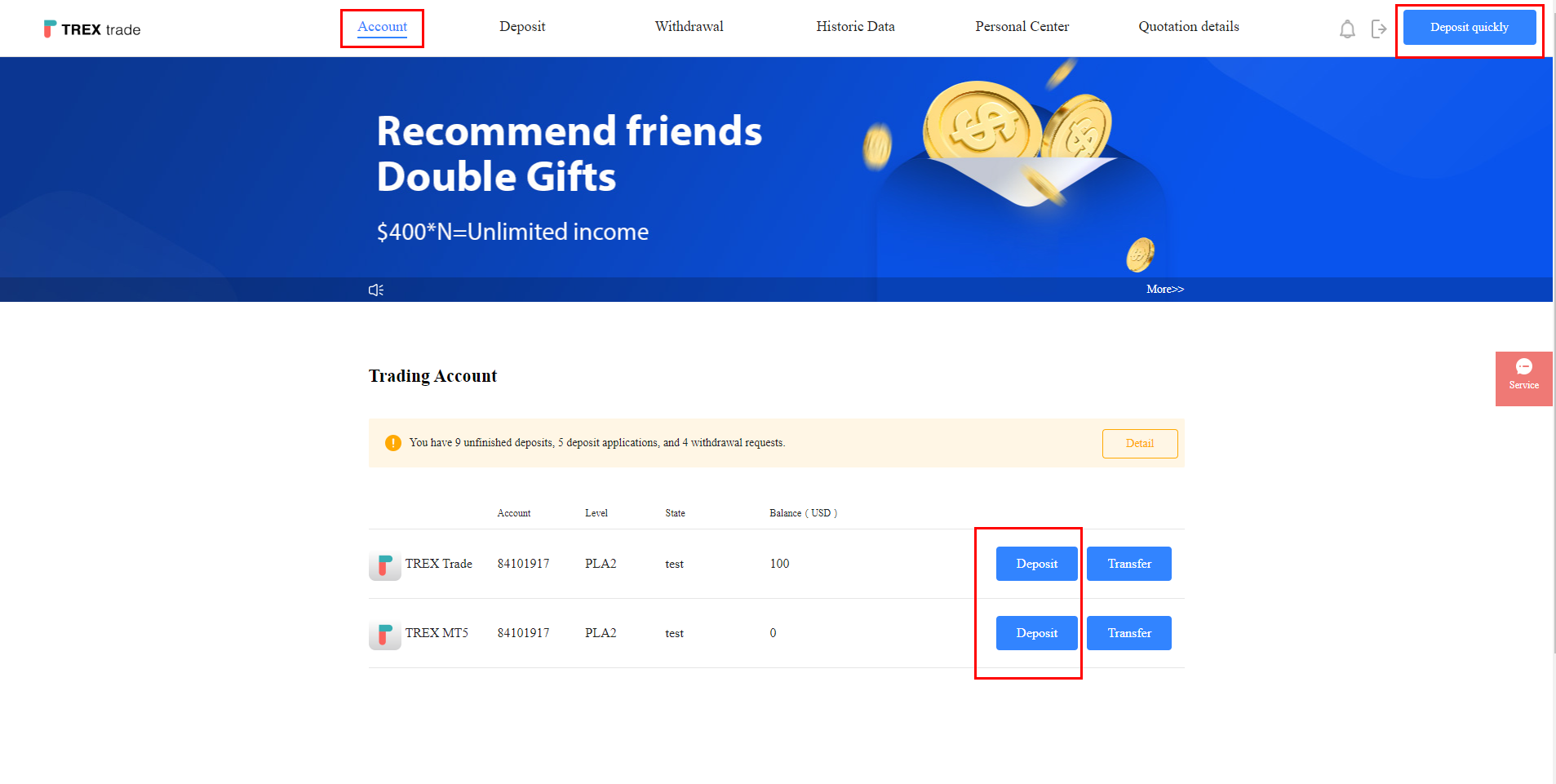The height and width of the screenshot is (784, 1556).
Task: Transfer from the TREX MT5 account
Action: click(x=1129, y=633)
